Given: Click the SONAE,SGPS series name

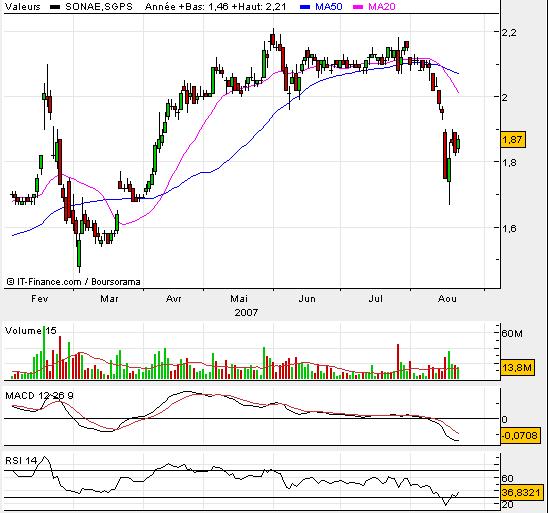Looking at the screenshot, I should pyautogui.click(x=99, y=7).
